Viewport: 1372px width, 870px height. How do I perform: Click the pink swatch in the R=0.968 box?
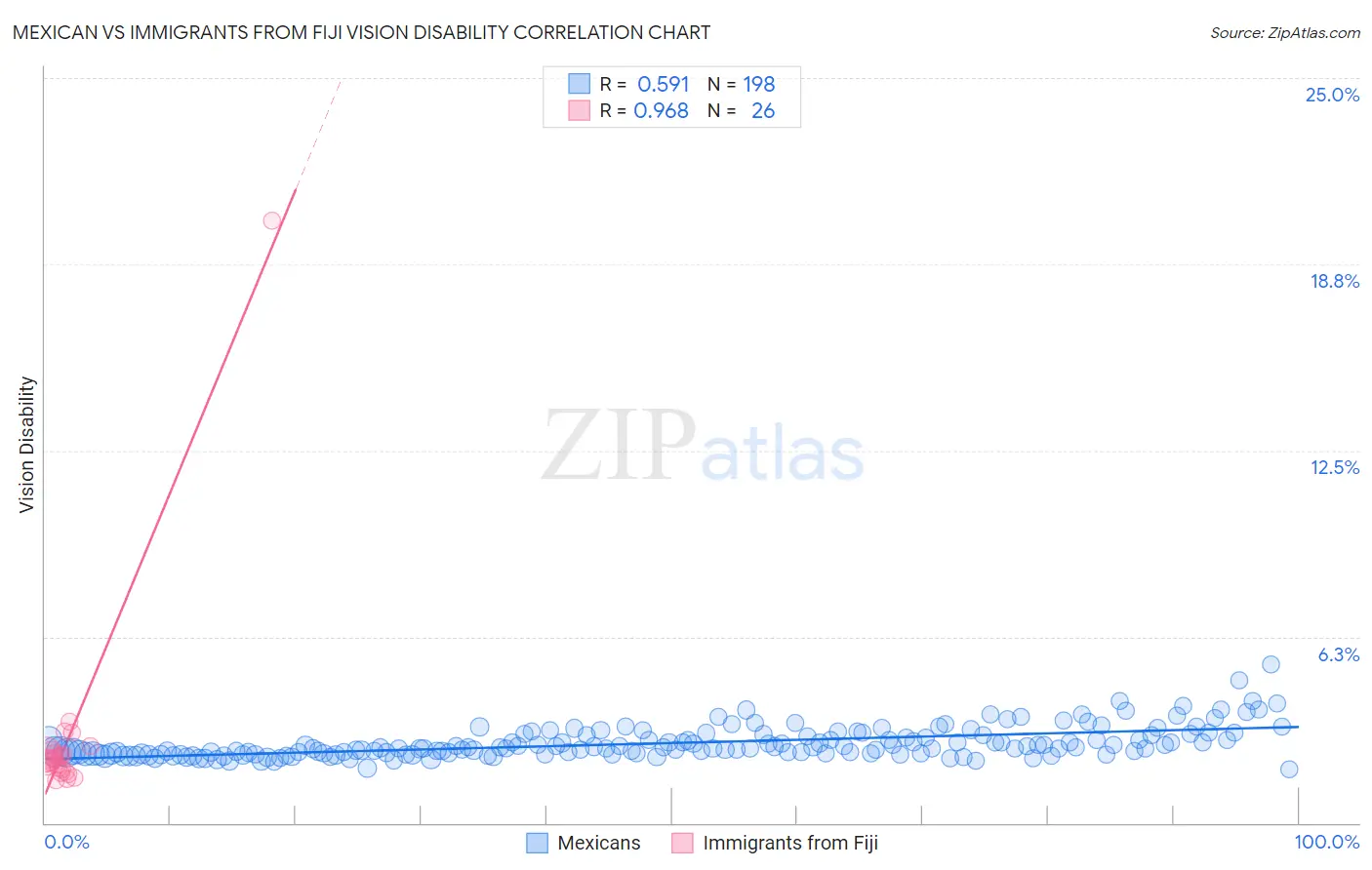[x=580, y=111]
